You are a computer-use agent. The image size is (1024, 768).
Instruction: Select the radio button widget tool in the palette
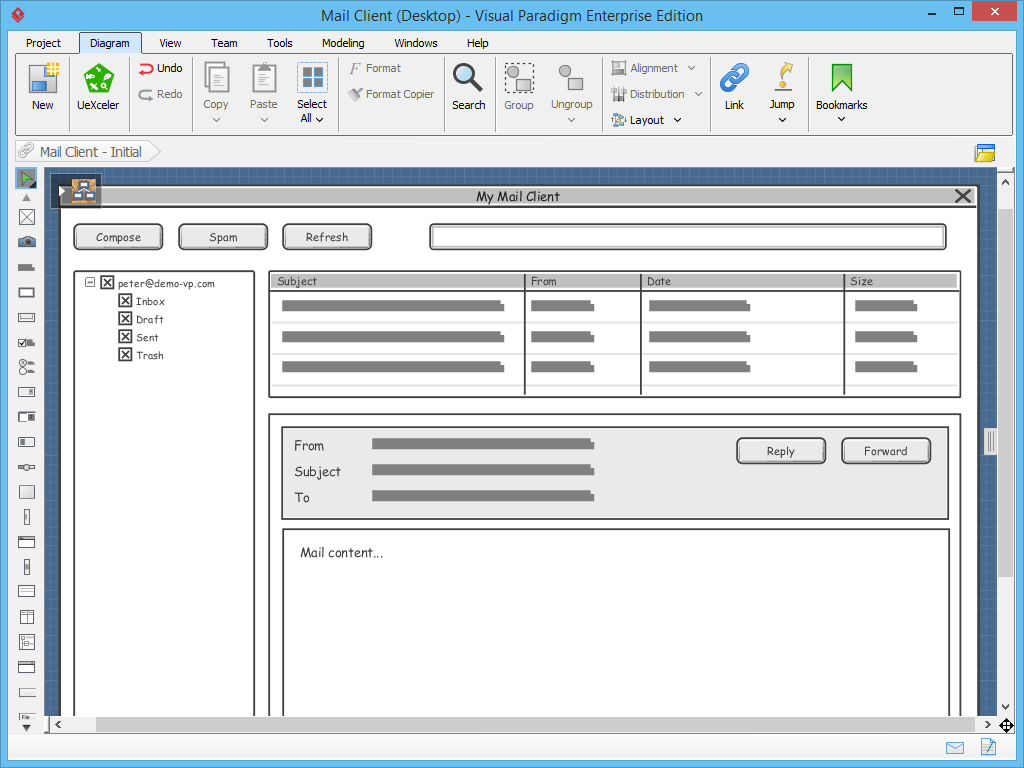(27, 367)
